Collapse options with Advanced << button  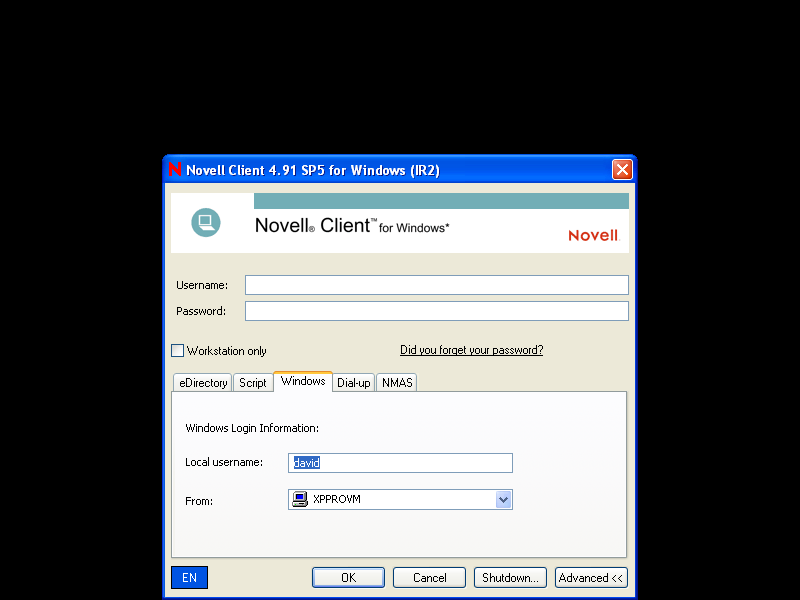[591, 578]
